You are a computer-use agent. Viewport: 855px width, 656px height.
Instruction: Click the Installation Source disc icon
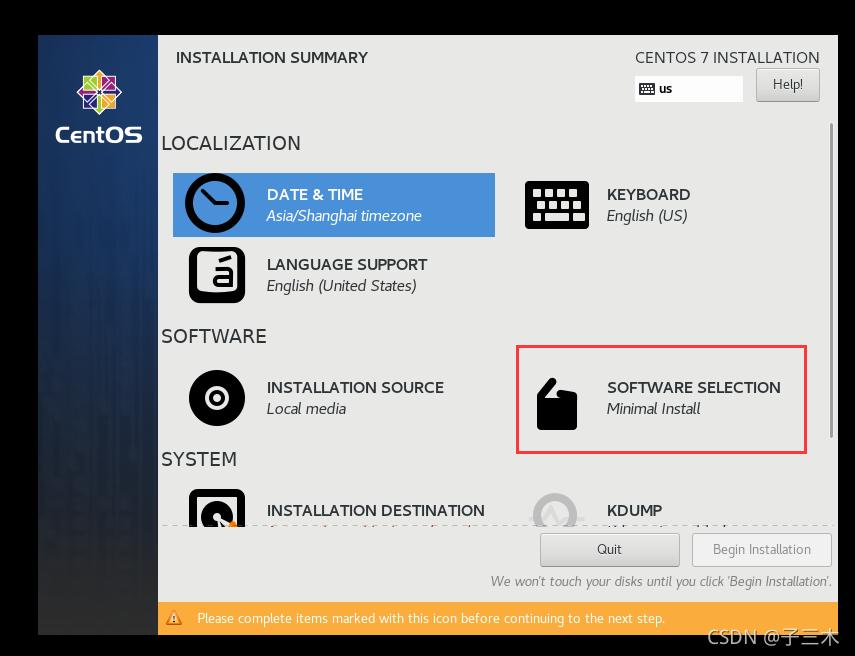(x=216, y=398)
